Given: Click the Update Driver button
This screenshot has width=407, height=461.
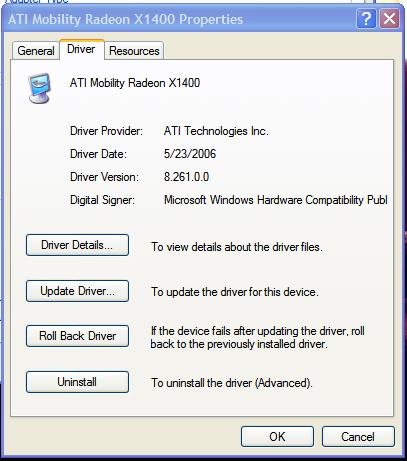Looking at the screenshot, I should [x=77, y=291].
